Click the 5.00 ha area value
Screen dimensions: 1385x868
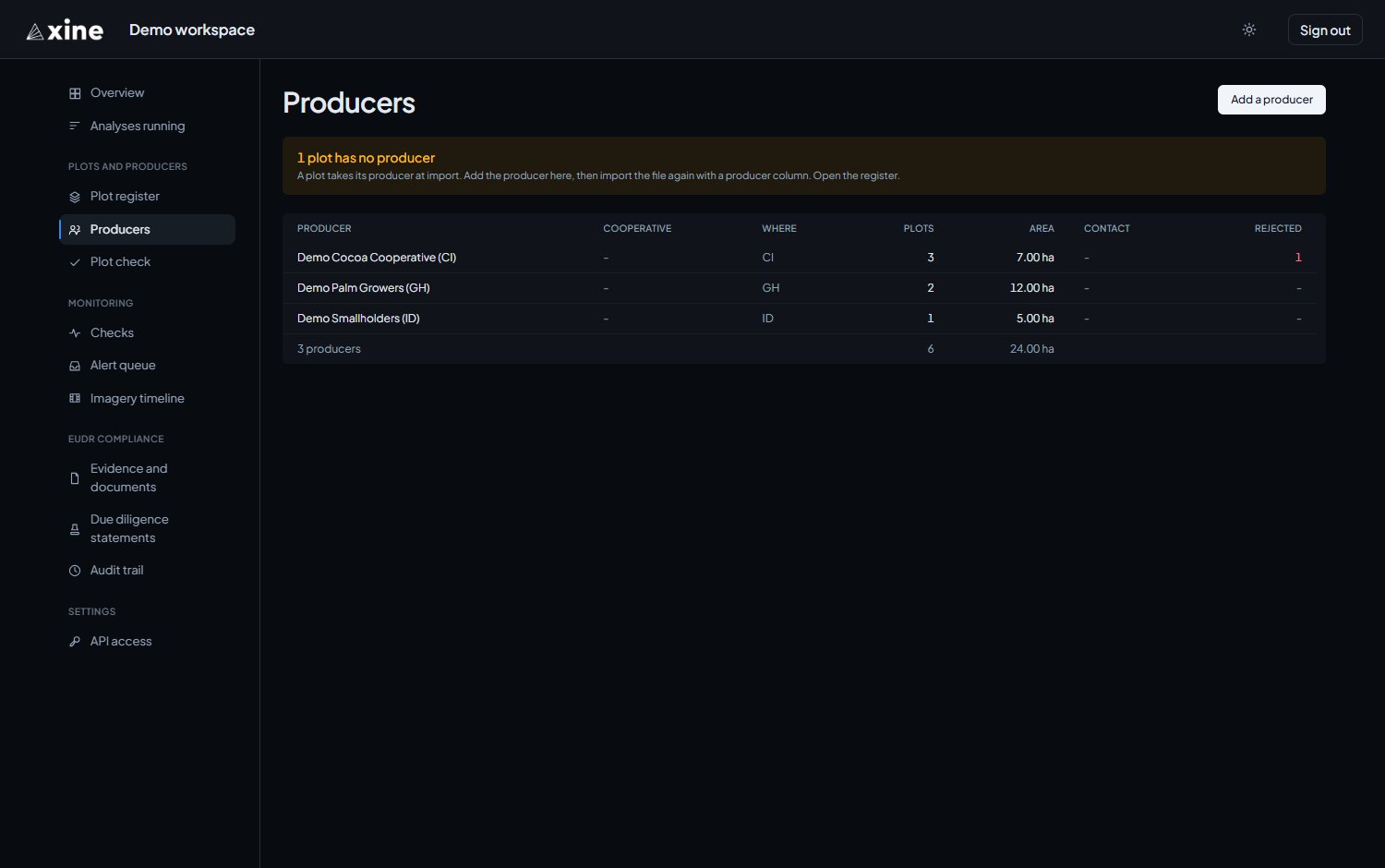pos(1035,319)
